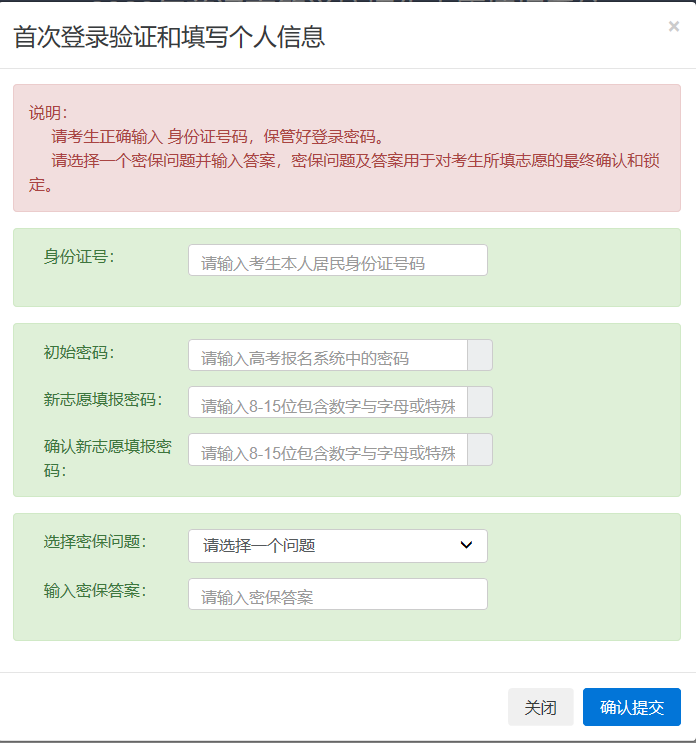Screen dimensions: 696x743
Task: Toggle visibility addon beside 初始密码 field
Action: (x=479, y=355)
